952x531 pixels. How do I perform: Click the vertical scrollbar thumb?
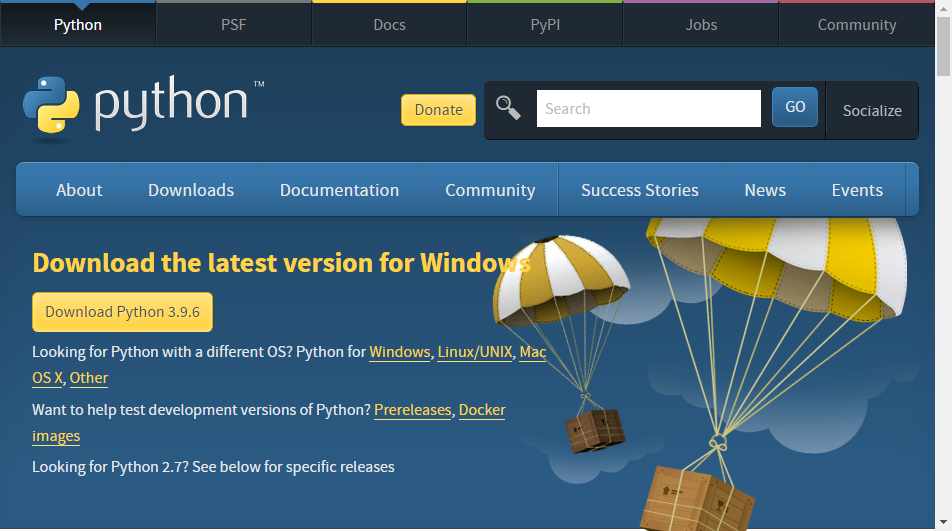coord(943,46)
